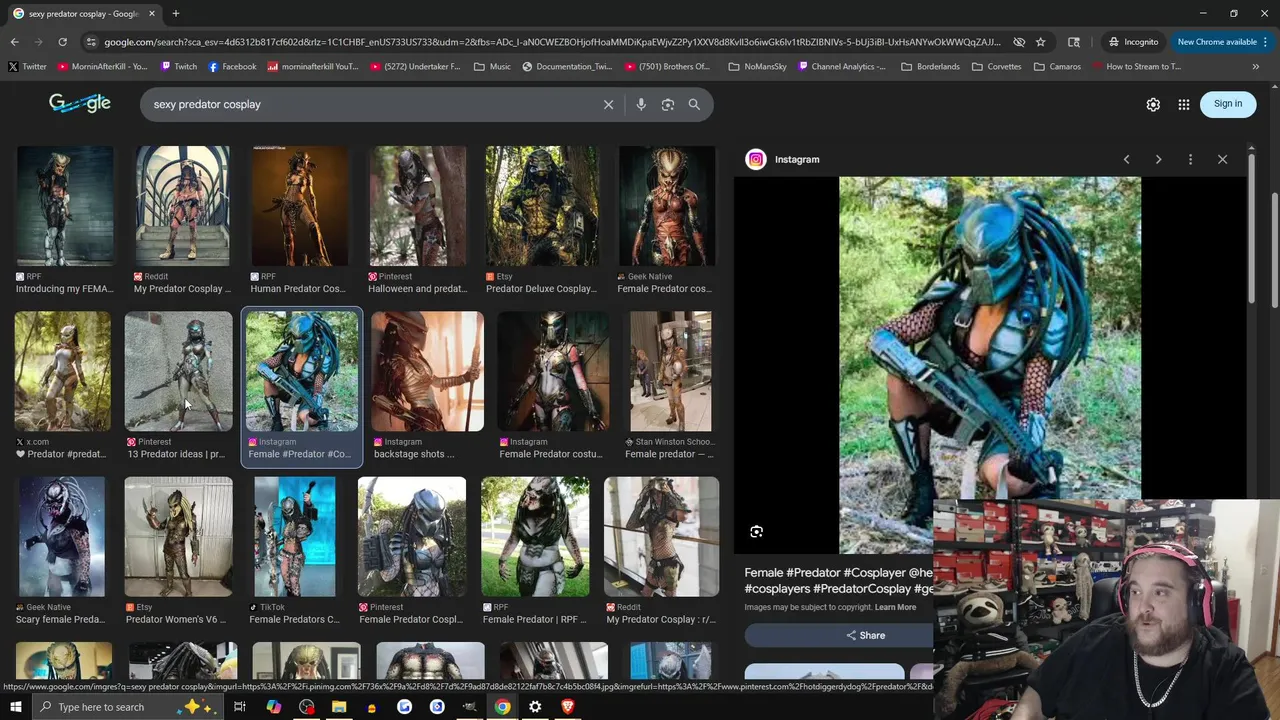This screenshot has height=720, width=1280.
Task: Show next image in preview panel
Action: click(x=1158, y=159)
